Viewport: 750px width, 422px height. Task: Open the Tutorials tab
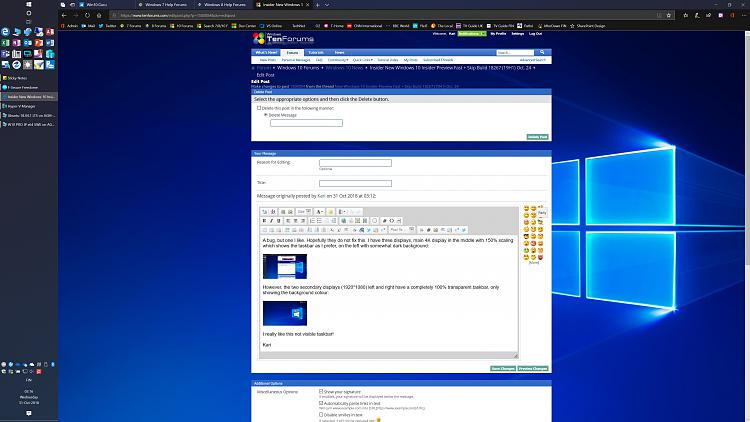point(316,53)
